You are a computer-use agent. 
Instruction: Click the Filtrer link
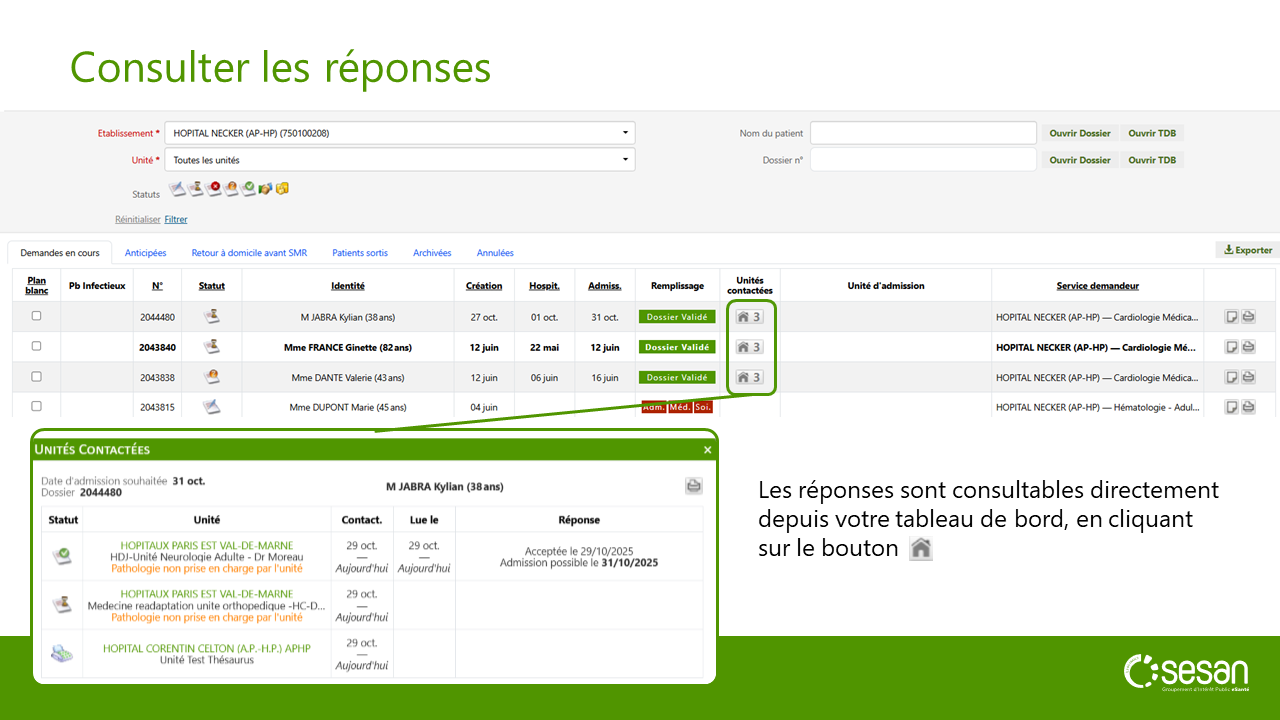(x=176, y=219)
